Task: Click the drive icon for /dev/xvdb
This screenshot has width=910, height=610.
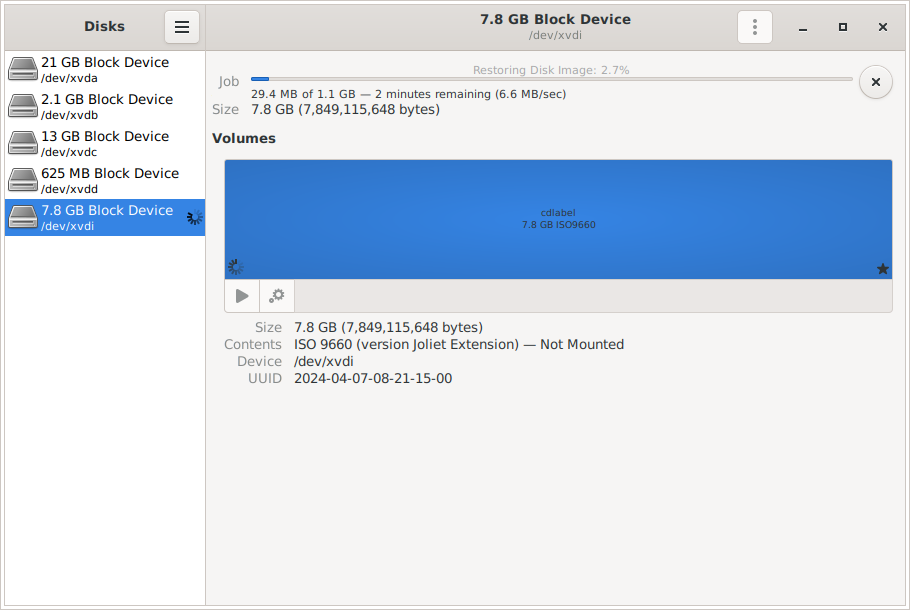Action: click(23, 106)
